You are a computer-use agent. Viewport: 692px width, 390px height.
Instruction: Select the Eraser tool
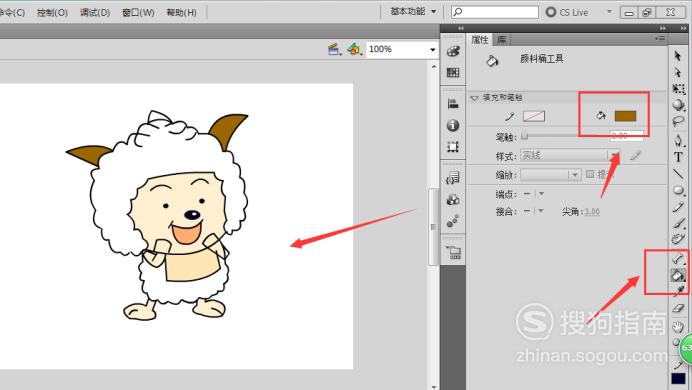point(678,308)
